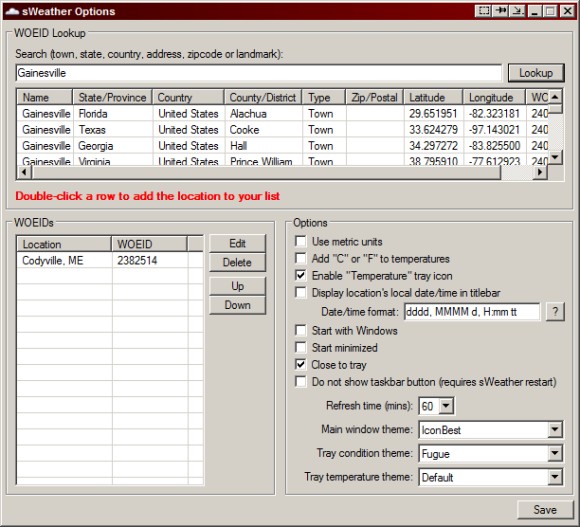Uncheck Enable "Temperature" tray icon
The width and height of the screenshot is (580, 527).
301,275
